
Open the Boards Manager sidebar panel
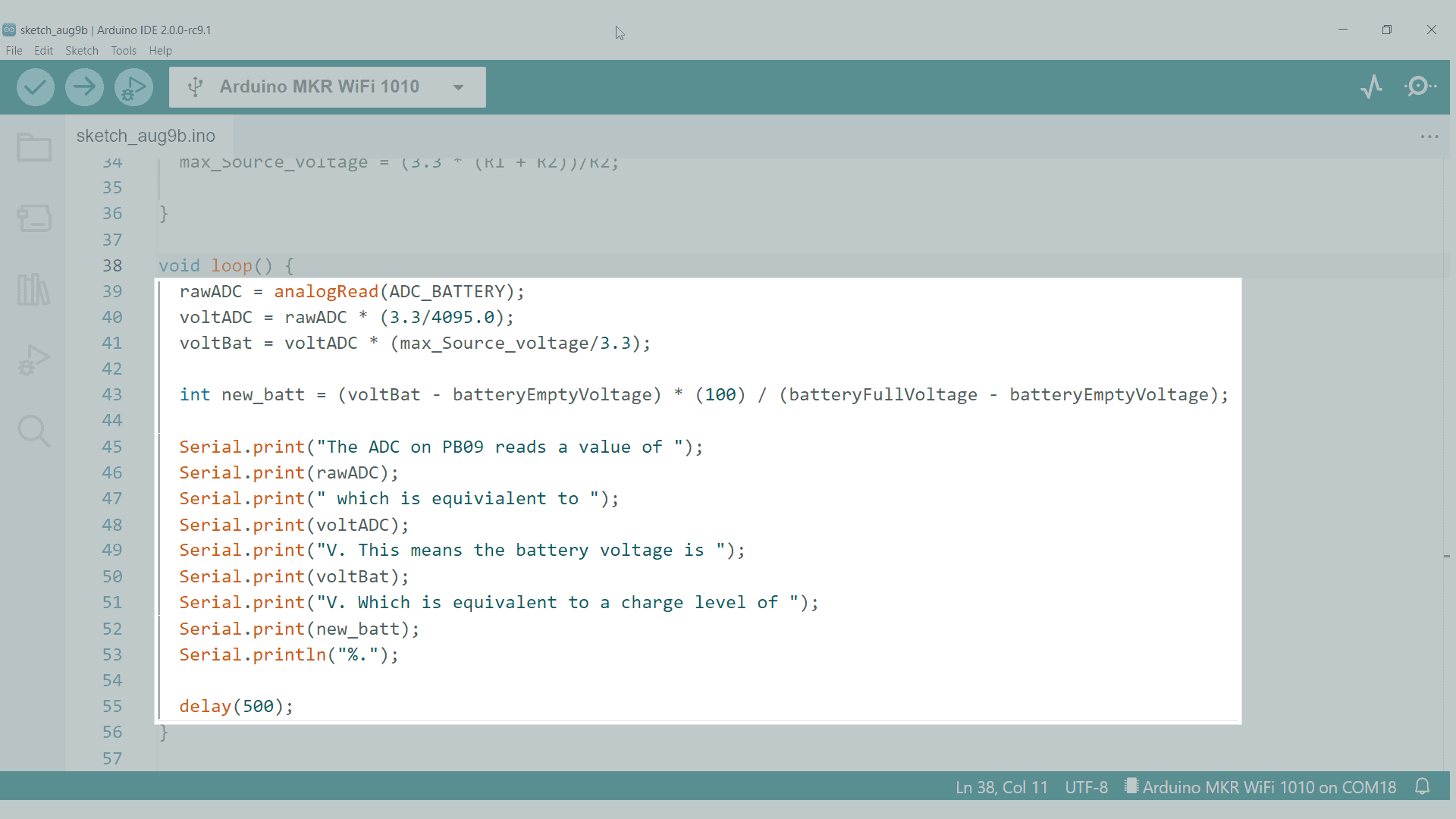34,218
